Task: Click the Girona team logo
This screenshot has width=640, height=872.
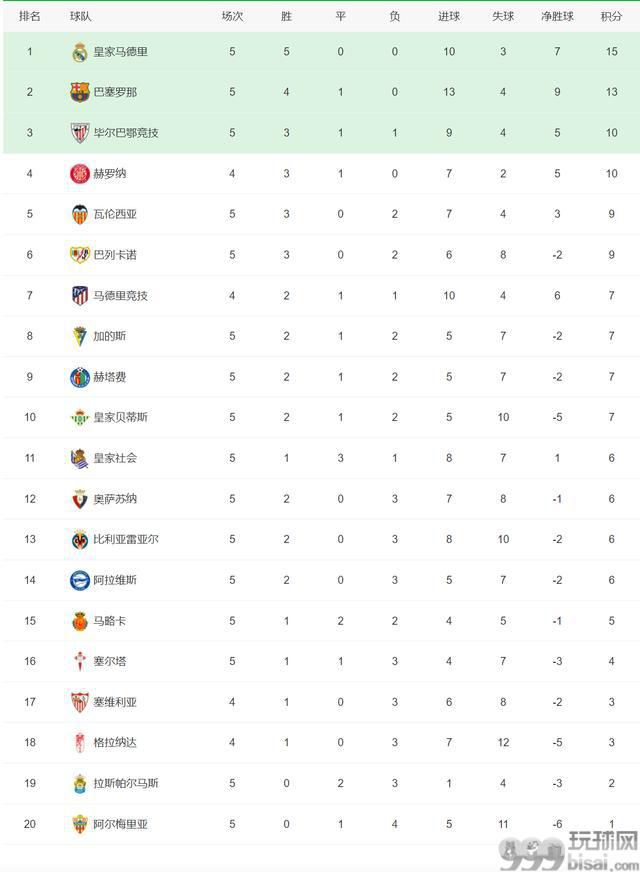Action: pyautogui.click(x=80, y=174)
